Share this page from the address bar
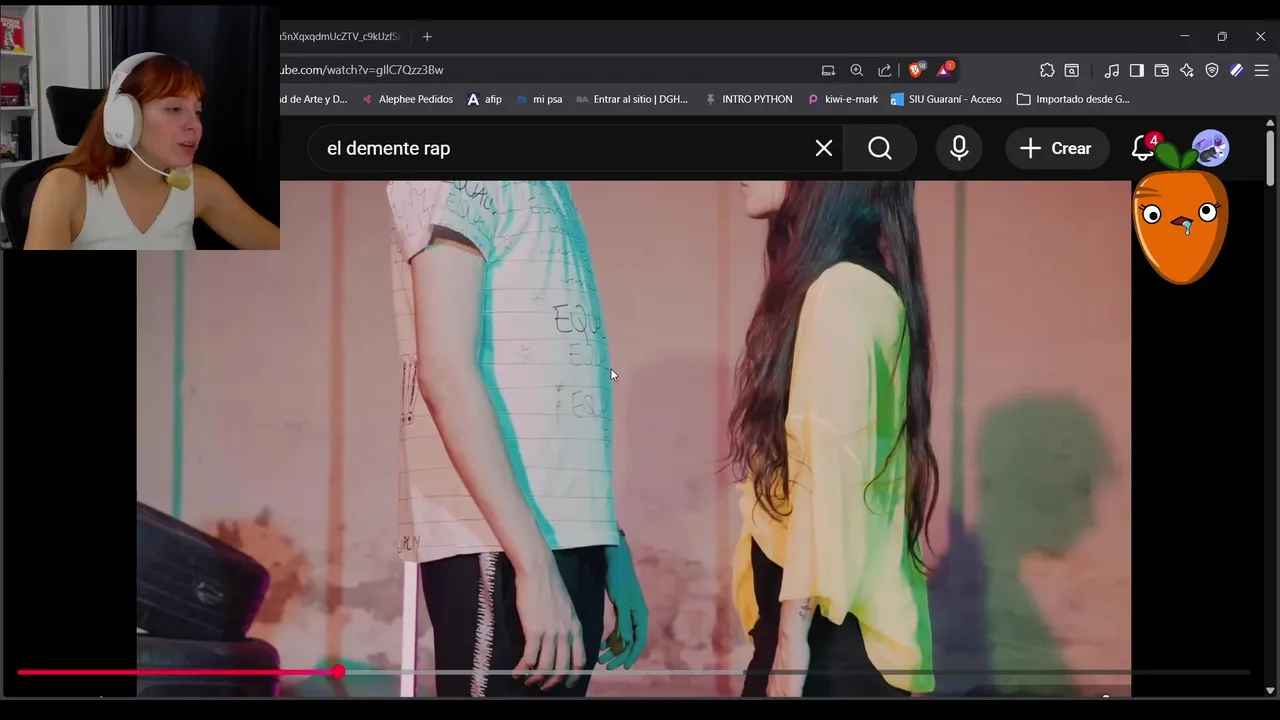Viewport: 1280px width, 720px height. coord(885,70)
